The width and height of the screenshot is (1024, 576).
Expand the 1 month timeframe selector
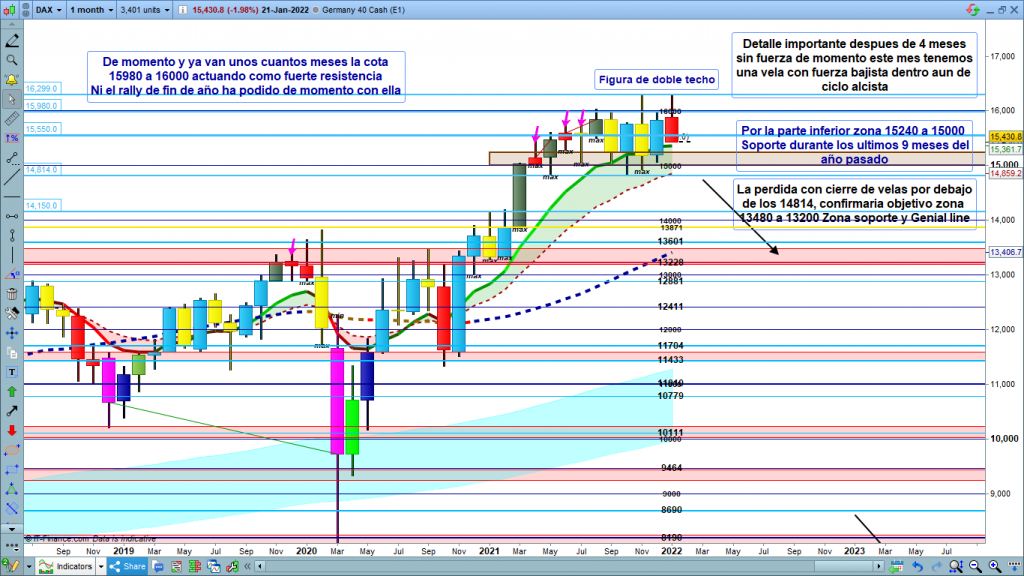tap(93, 8)
